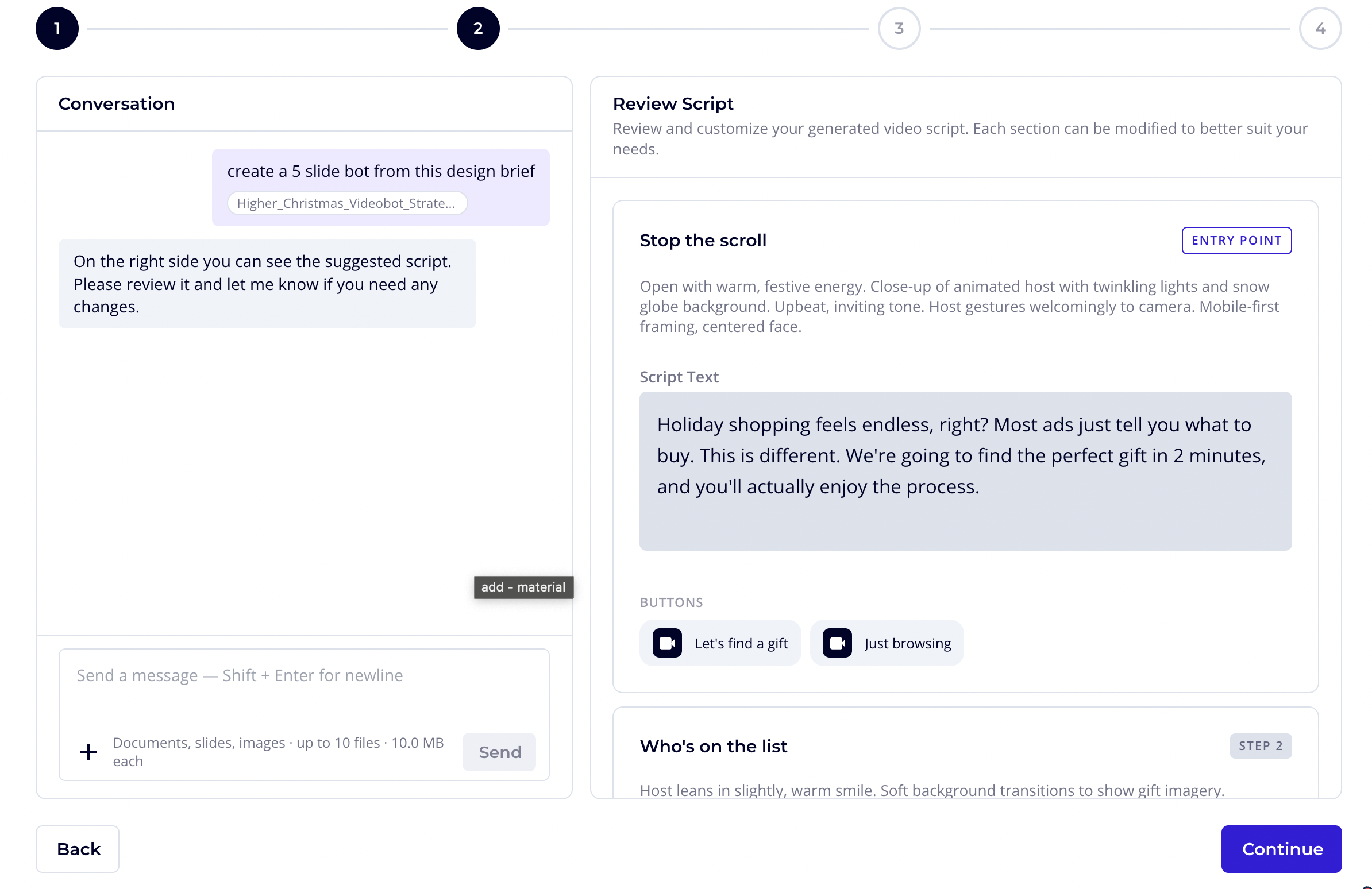Image resolution: width=1372 pixels, height=889 pixels.
Task: Click video icon on Just browsing button
Action: pos(837,643)
